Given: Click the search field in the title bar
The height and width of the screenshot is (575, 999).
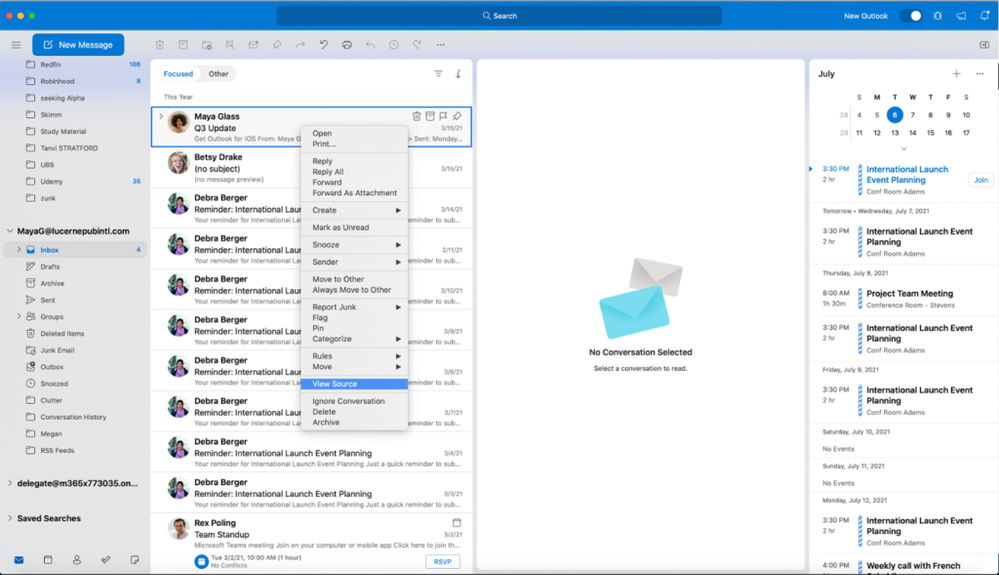Looking at the screenshot, I should tap(500, 16).
